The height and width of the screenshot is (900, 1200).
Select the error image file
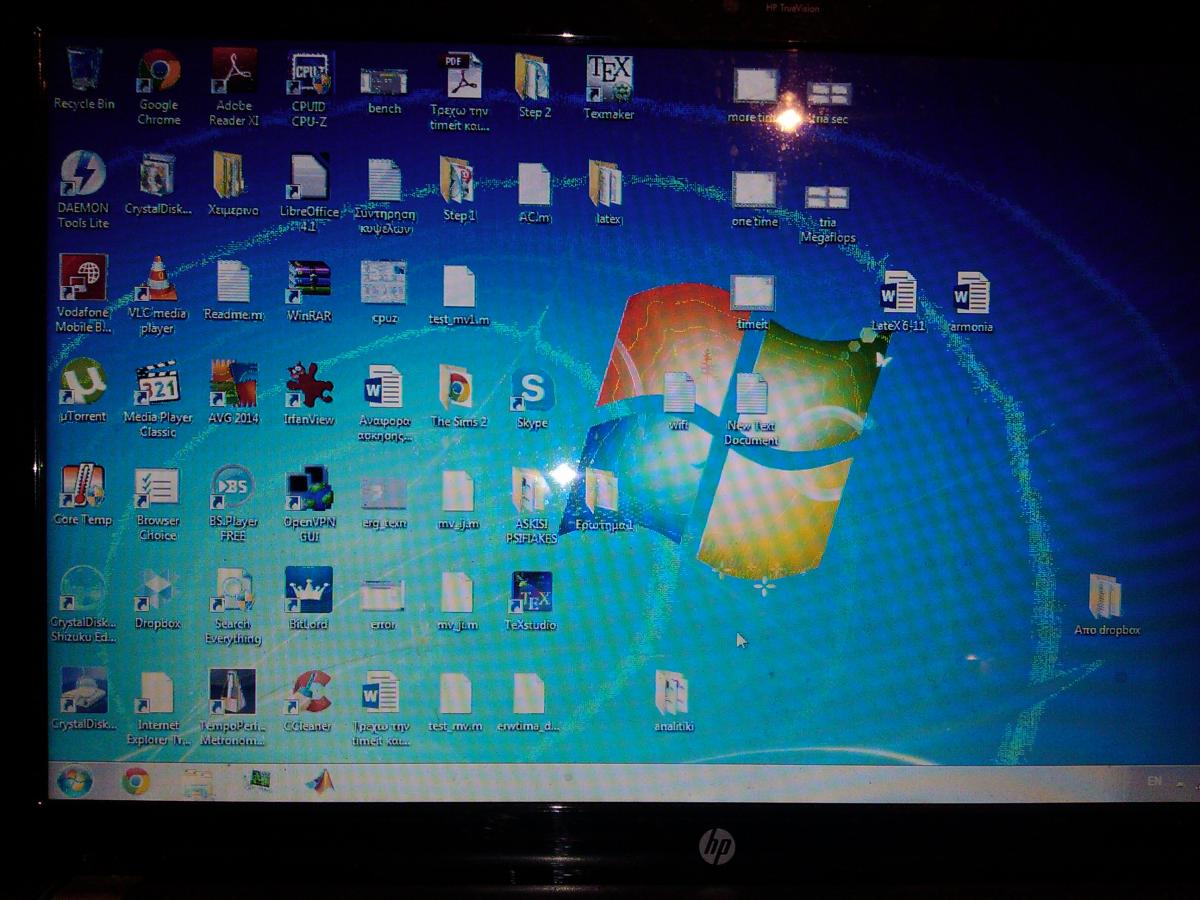tap(382, 596)
